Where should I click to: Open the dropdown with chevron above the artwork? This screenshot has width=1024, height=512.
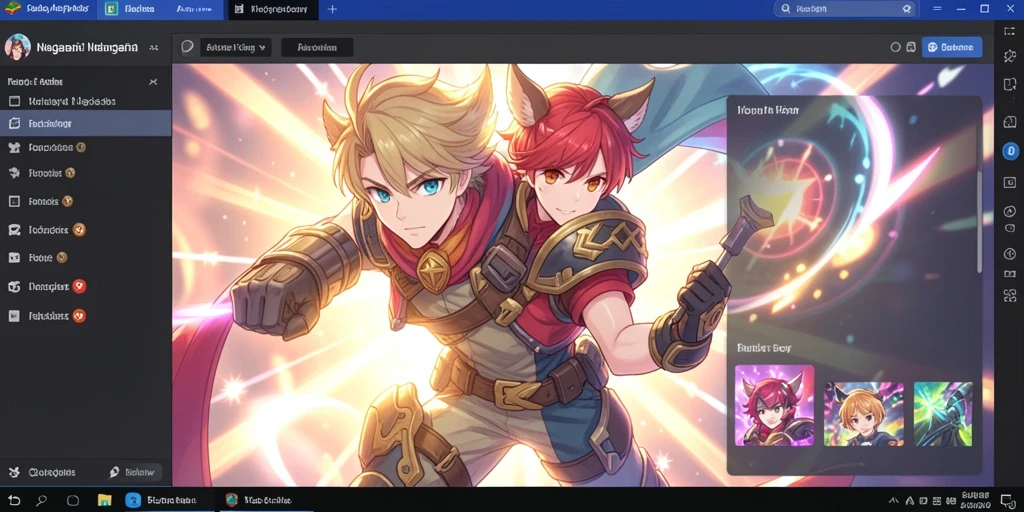[x=236, y=47]
